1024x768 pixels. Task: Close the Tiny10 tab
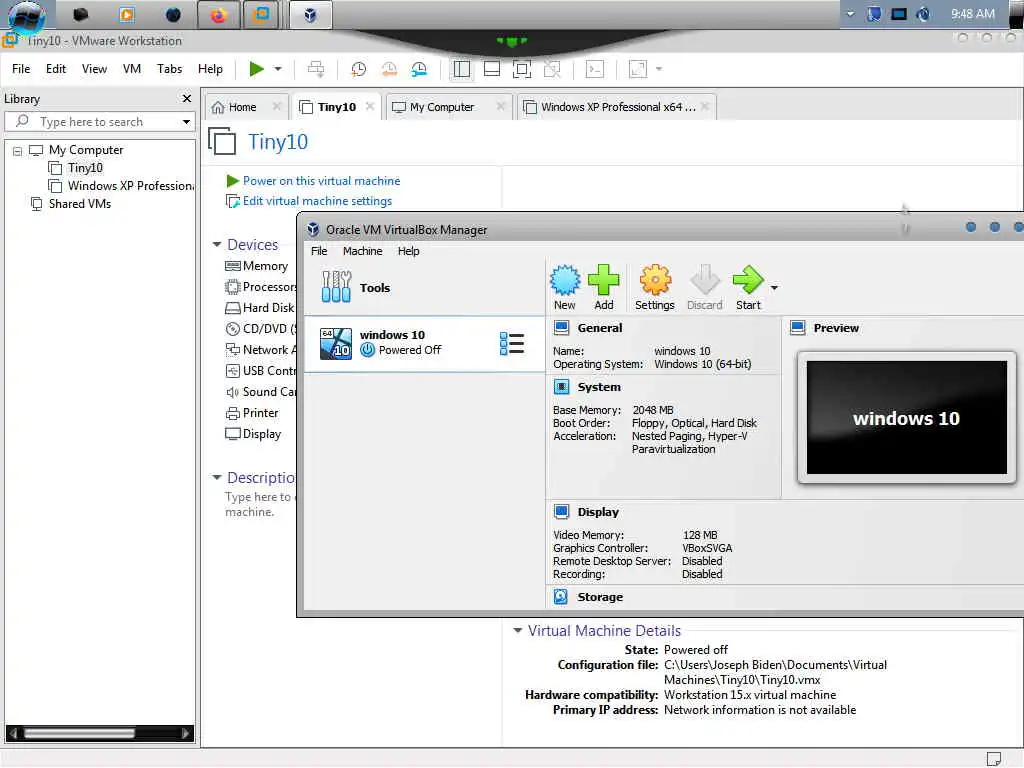[370, 106]
